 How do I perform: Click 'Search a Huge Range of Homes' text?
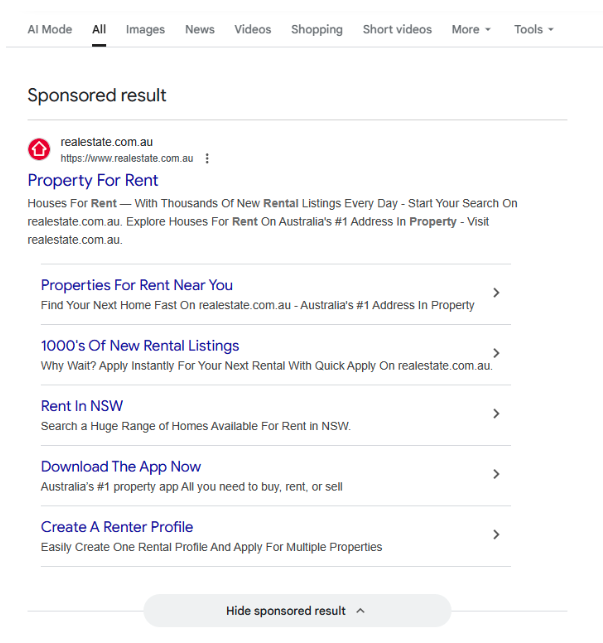(x=196, y=426)
